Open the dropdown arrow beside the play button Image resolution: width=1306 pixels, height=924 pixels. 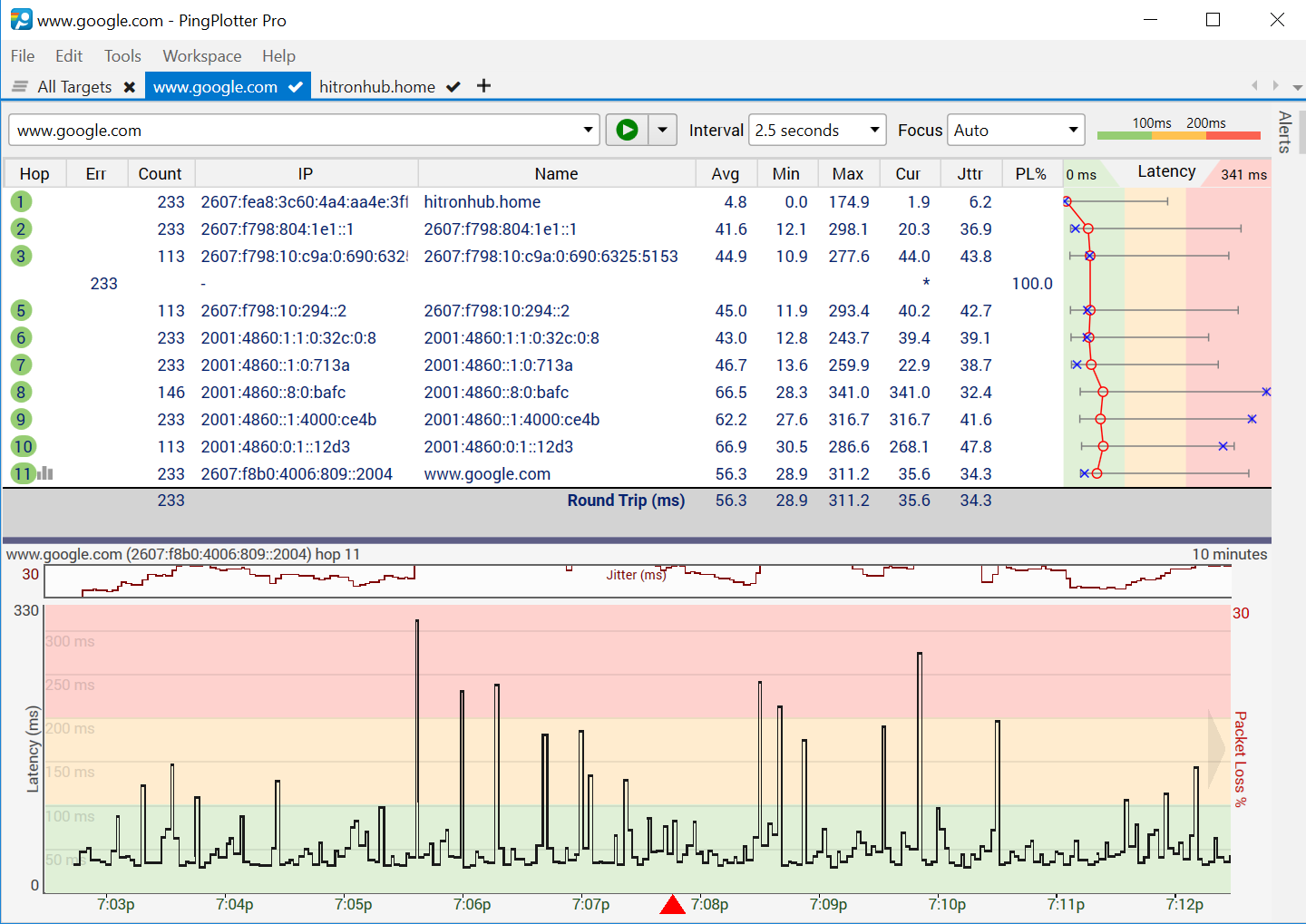[663, 130]
